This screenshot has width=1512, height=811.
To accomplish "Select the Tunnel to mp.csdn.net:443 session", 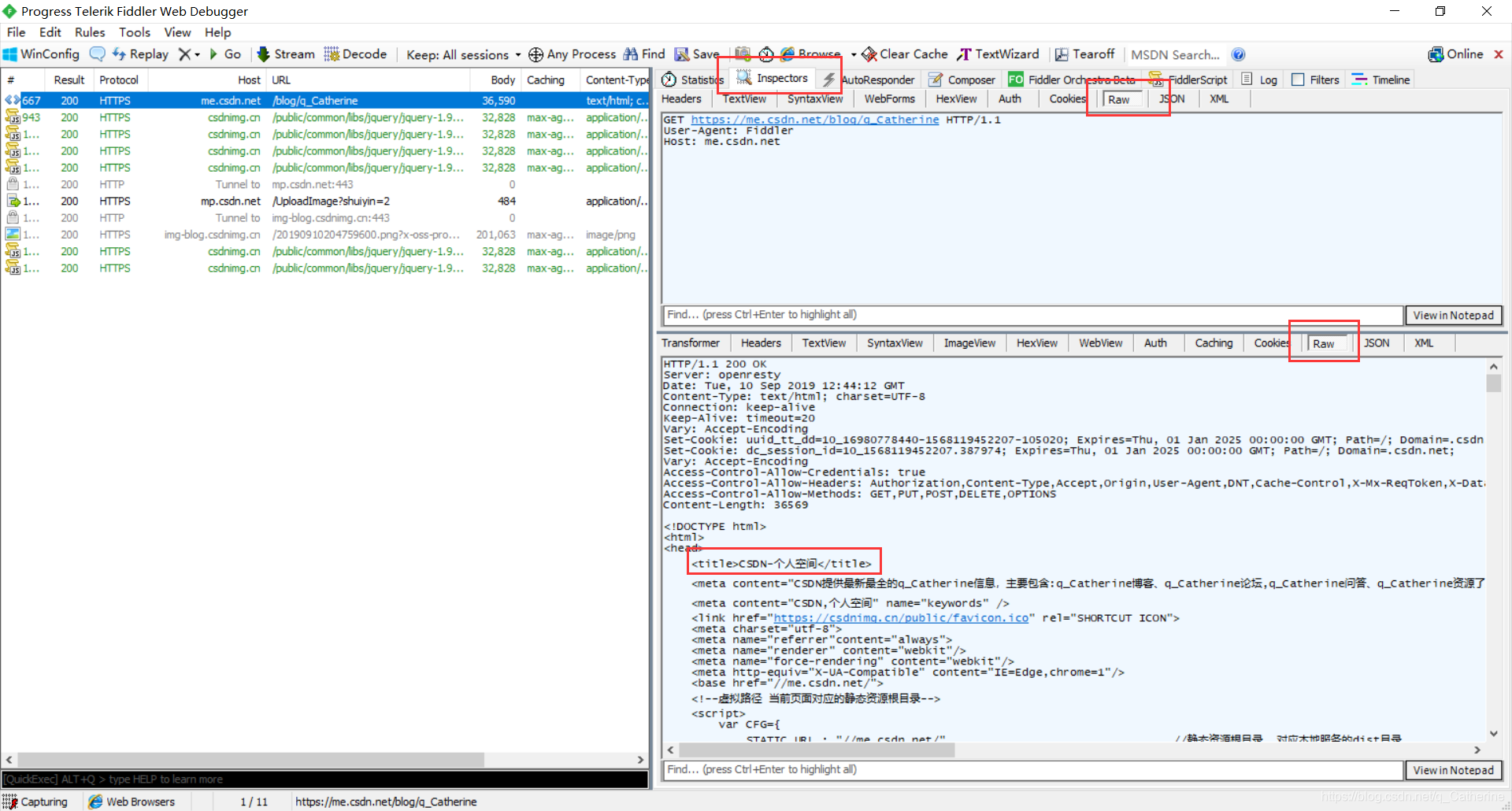I will [324, 184].
